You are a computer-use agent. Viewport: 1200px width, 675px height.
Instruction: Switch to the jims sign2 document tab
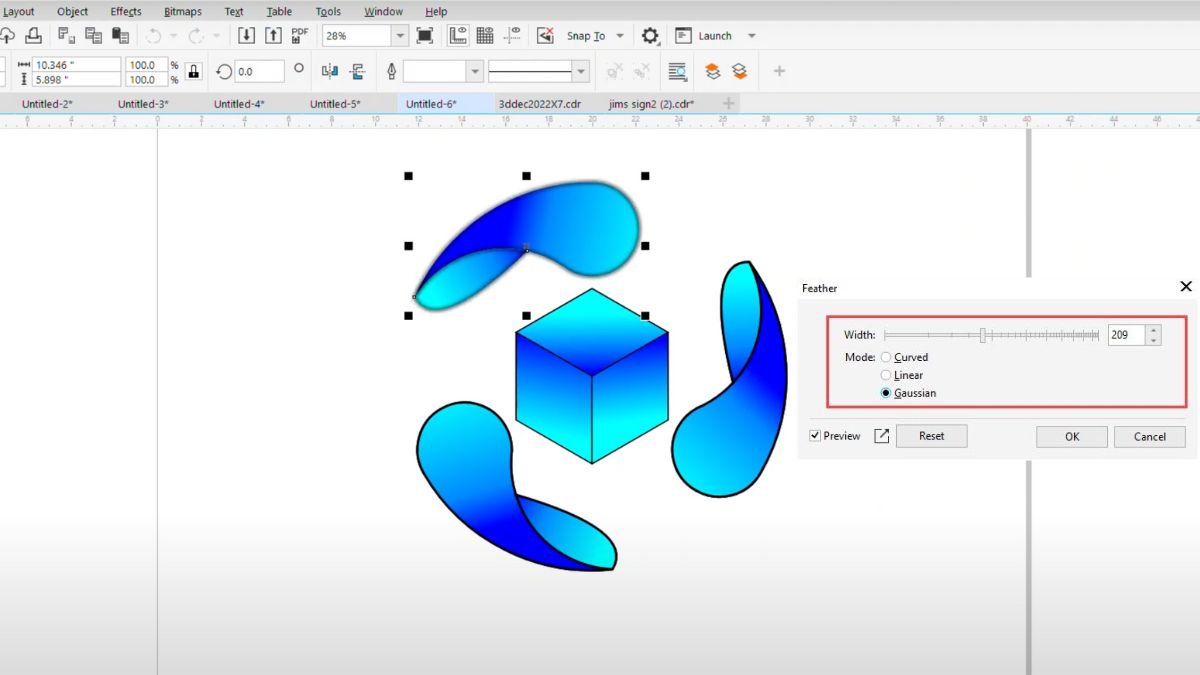[x=650, y=103]
